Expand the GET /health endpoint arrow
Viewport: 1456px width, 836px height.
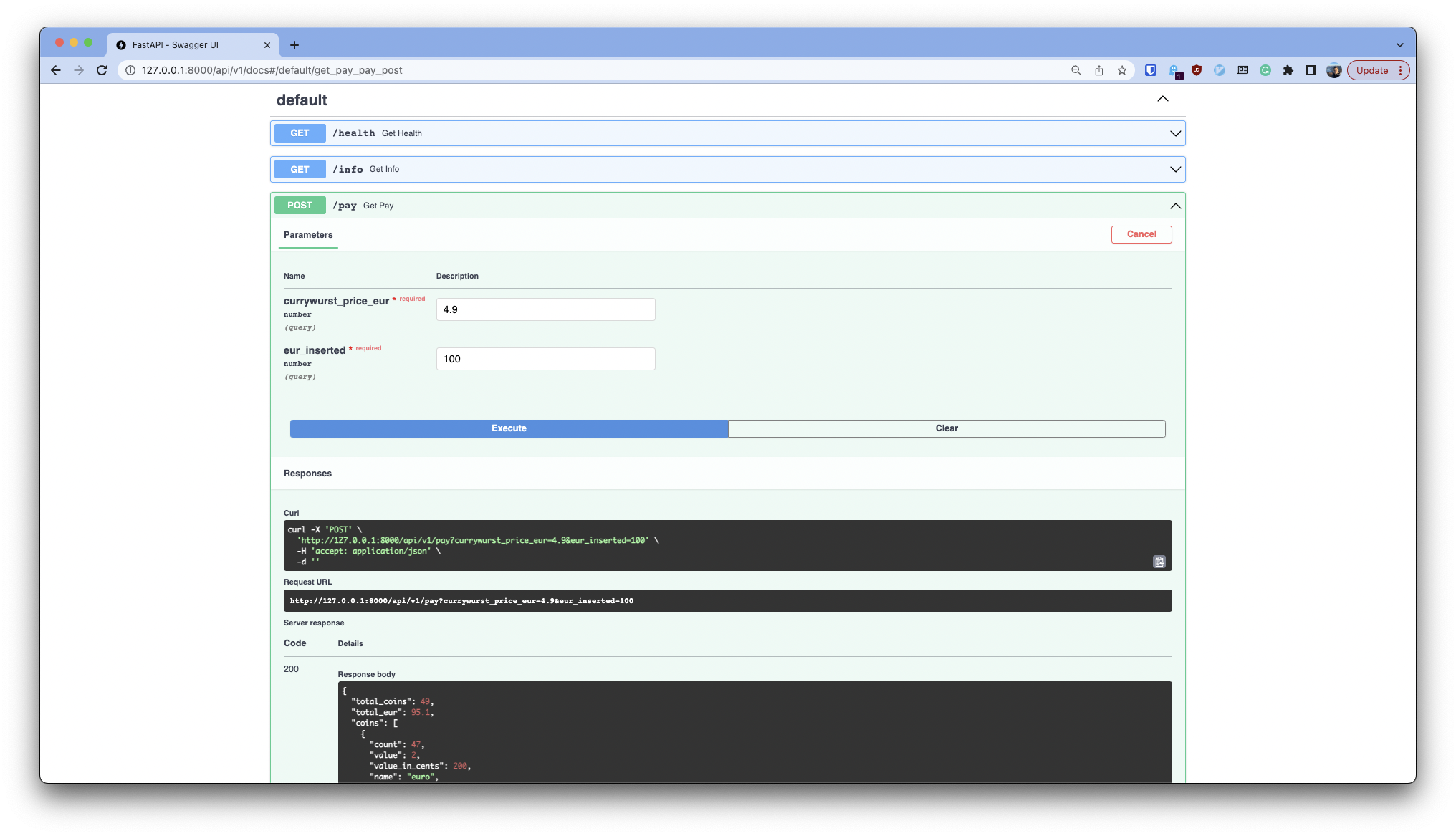(x=1175, y=133)
